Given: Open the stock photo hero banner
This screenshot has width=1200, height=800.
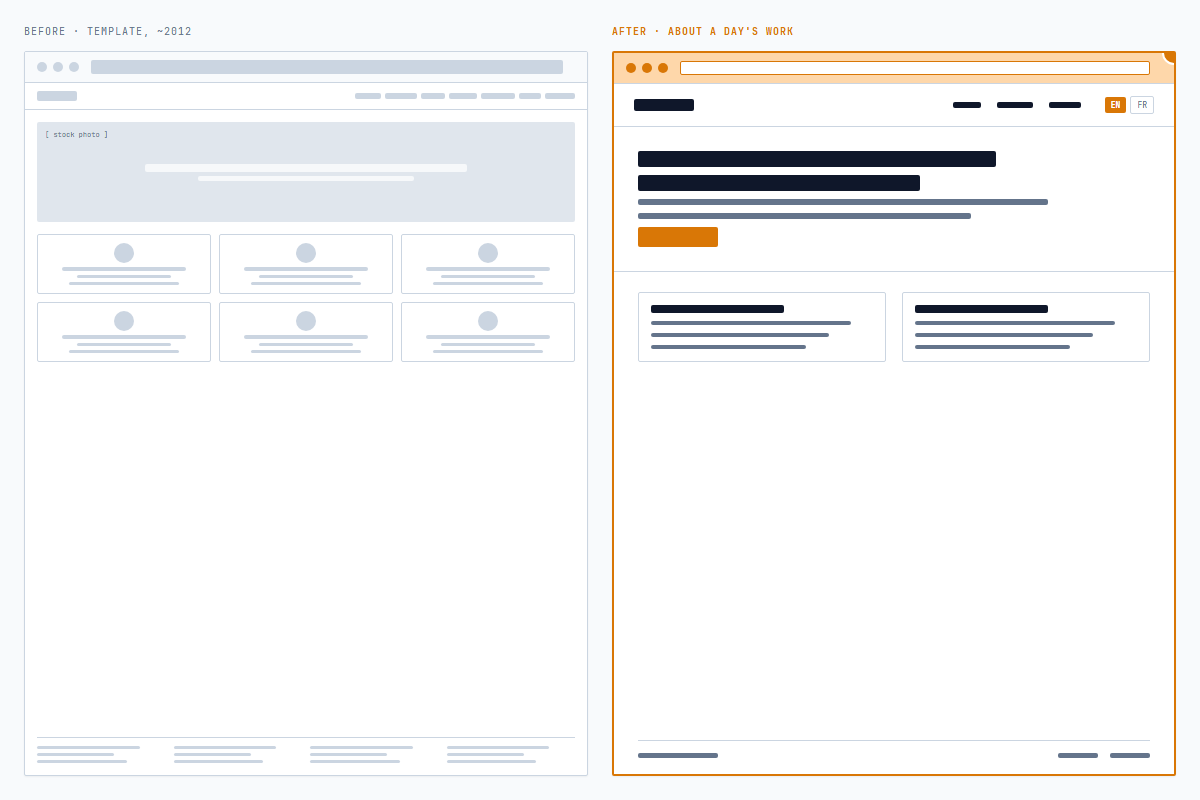Looking at the screenshot, I should [306, 171].
